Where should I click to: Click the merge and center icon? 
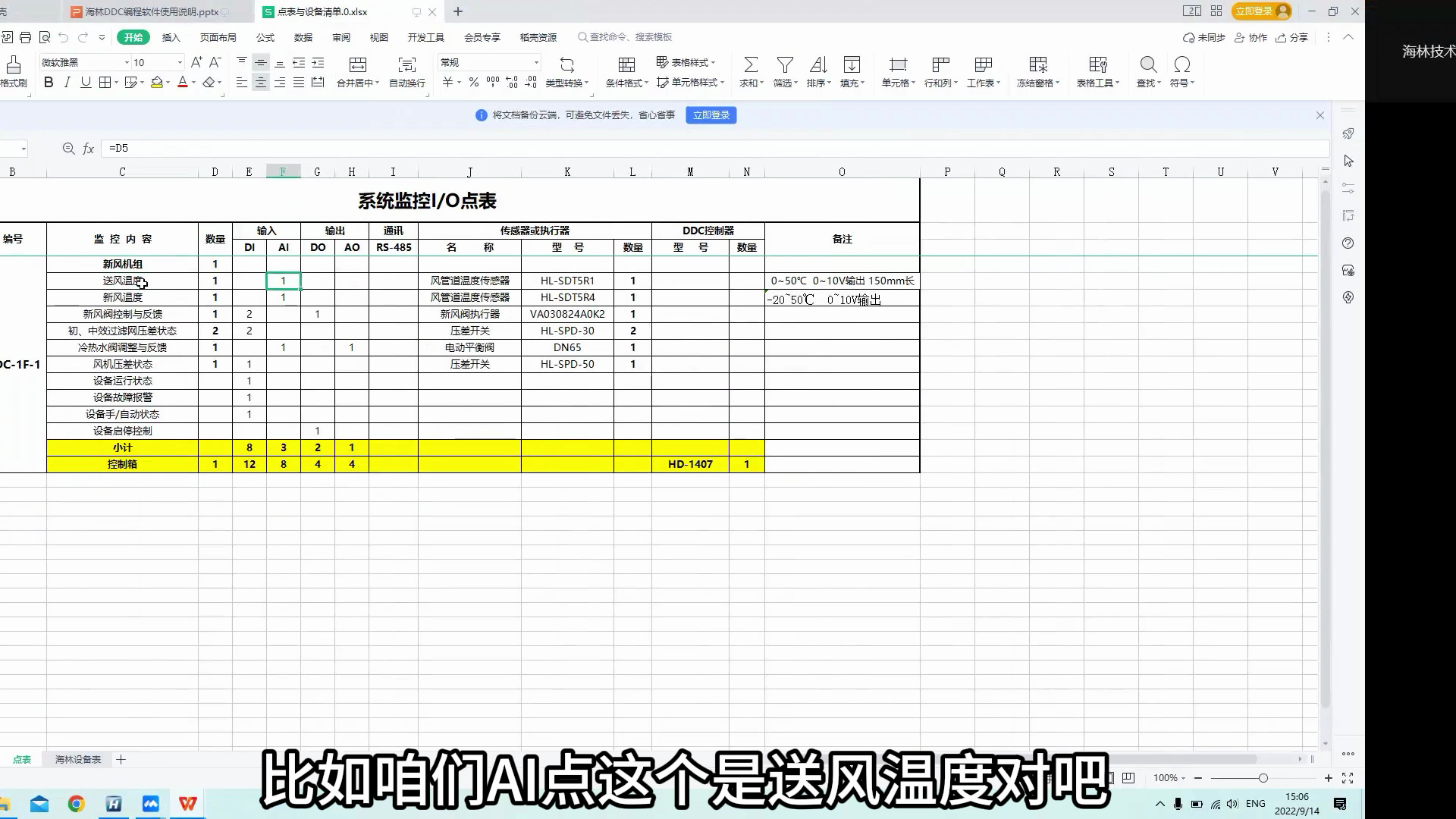(358, 65)
